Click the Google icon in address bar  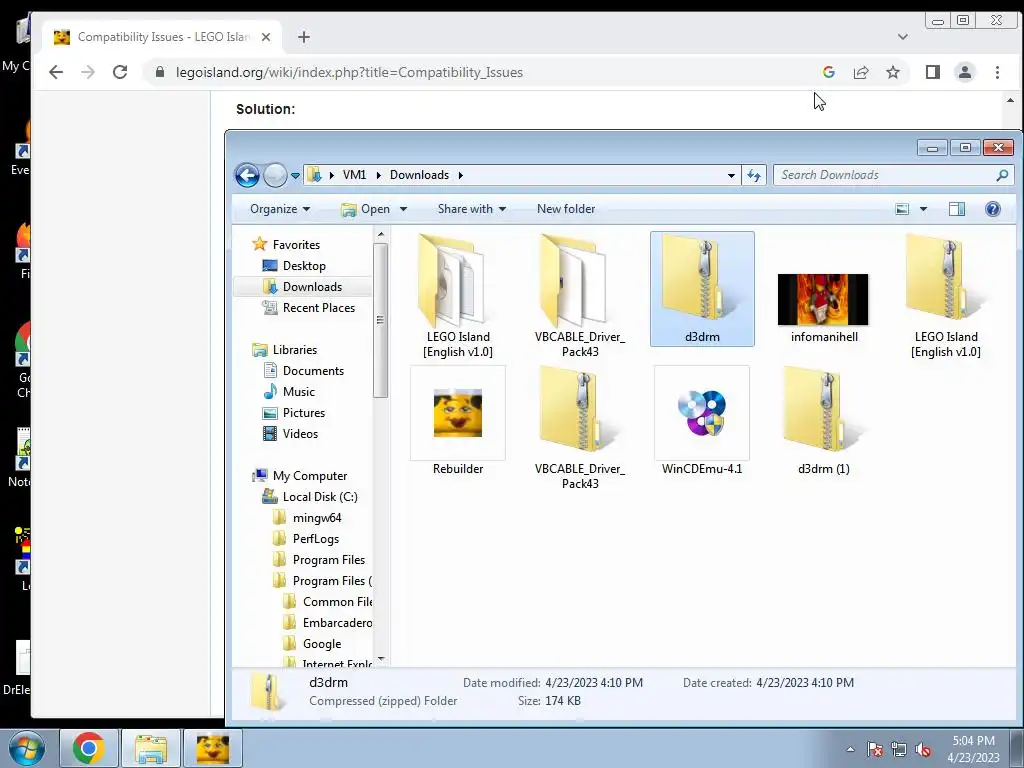click(829, 72)
